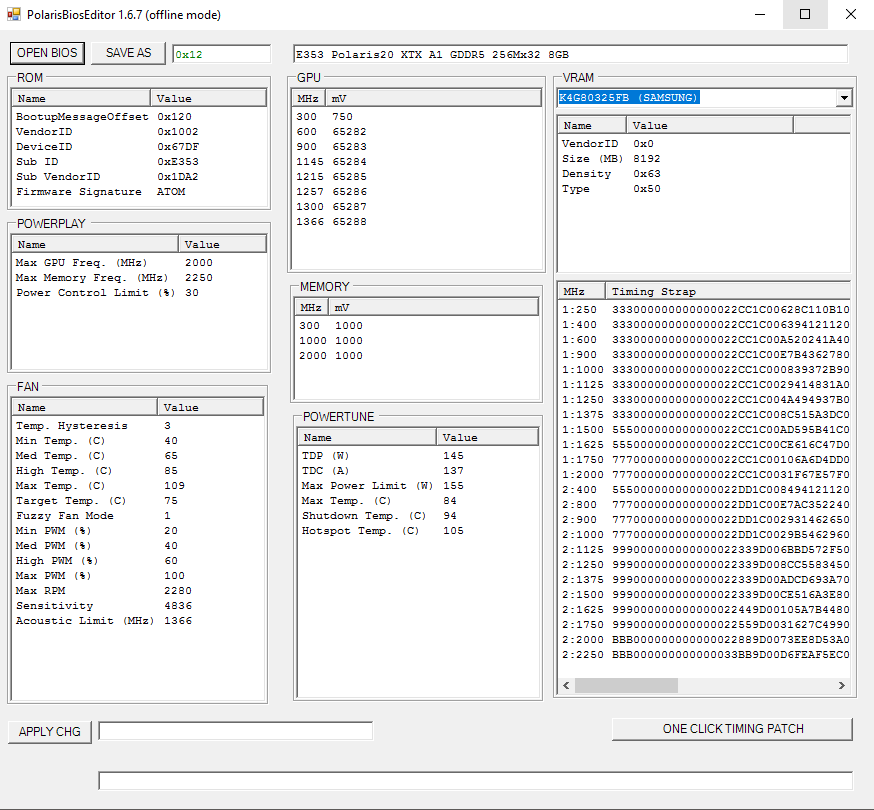Click the left scroll arrow of timing list

click(566, 685)
